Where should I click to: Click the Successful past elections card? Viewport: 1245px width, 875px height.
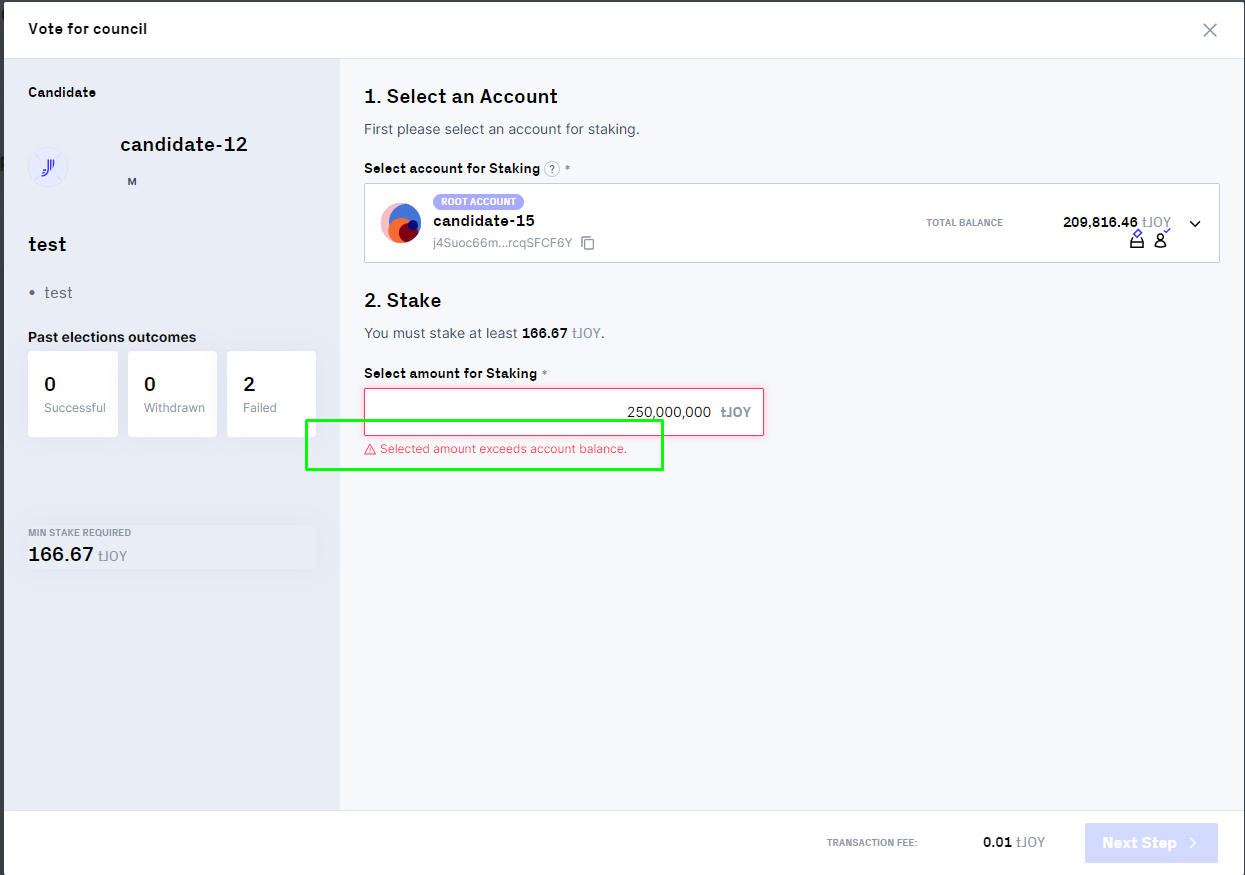tap(73, 394)
